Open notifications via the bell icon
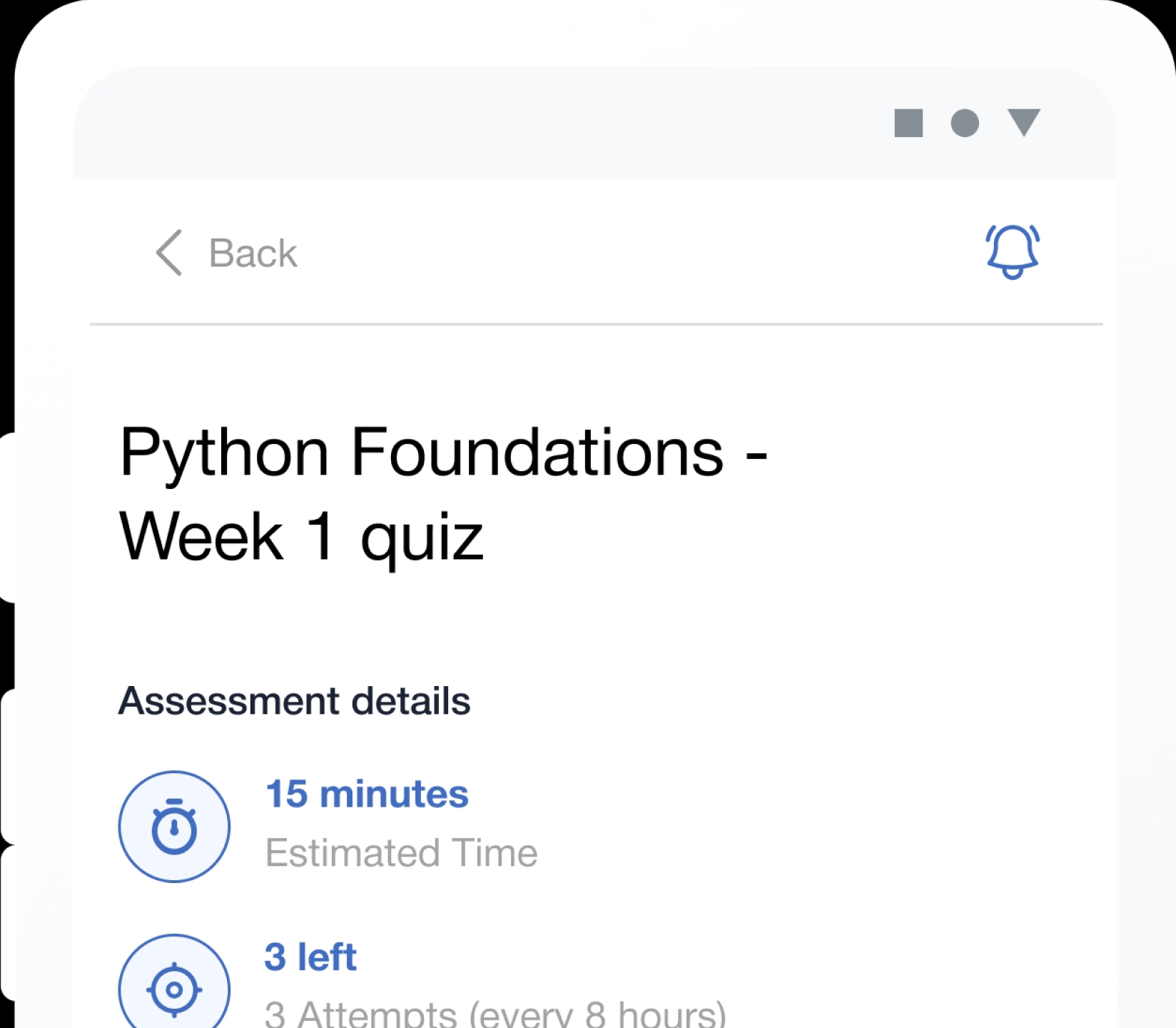 click(1012, 251)
